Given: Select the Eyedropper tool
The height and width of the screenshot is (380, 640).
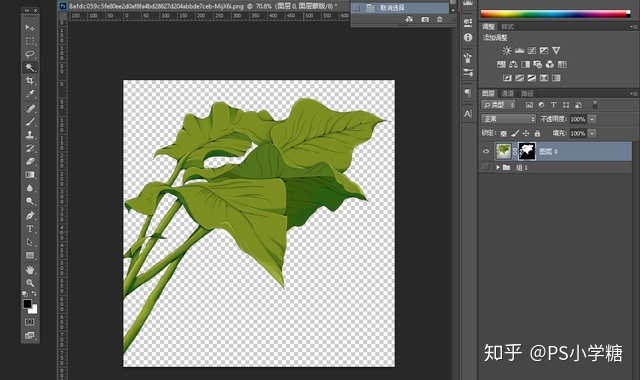Looking at the screenshot, I should tap(30, 94).
